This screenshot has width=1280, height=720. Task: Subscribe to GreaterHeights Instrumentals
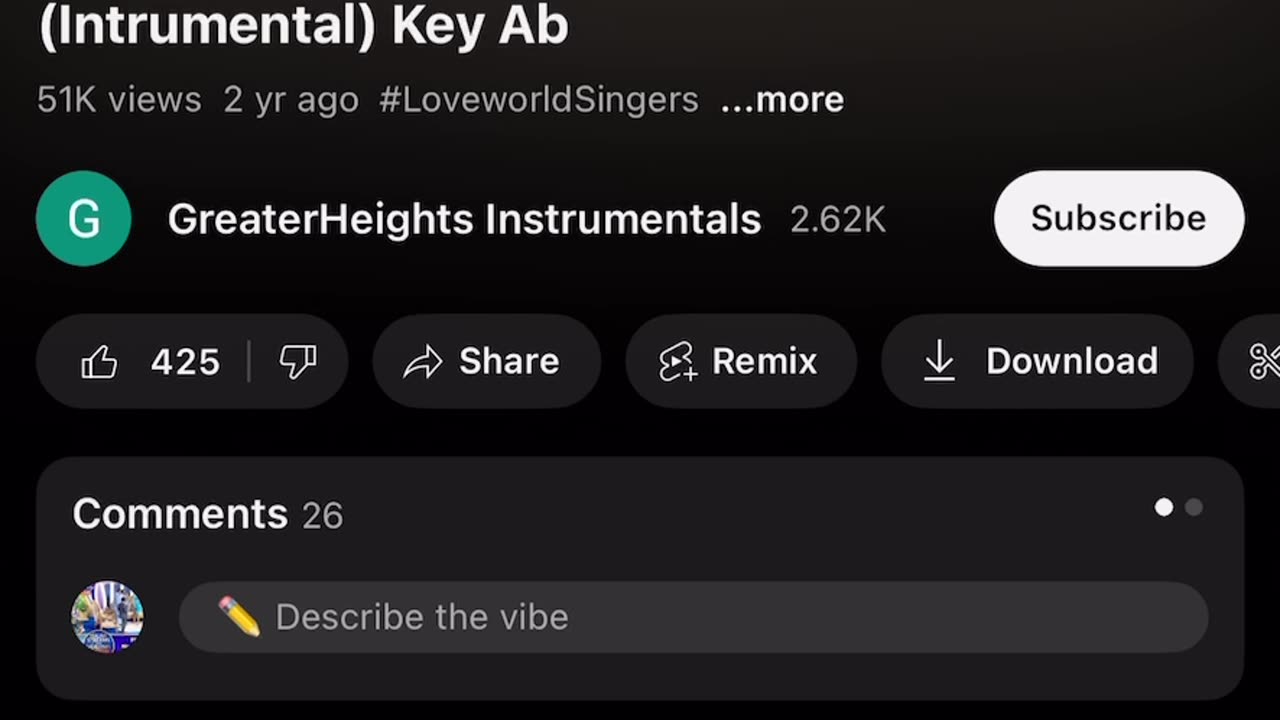[1119, 218]
